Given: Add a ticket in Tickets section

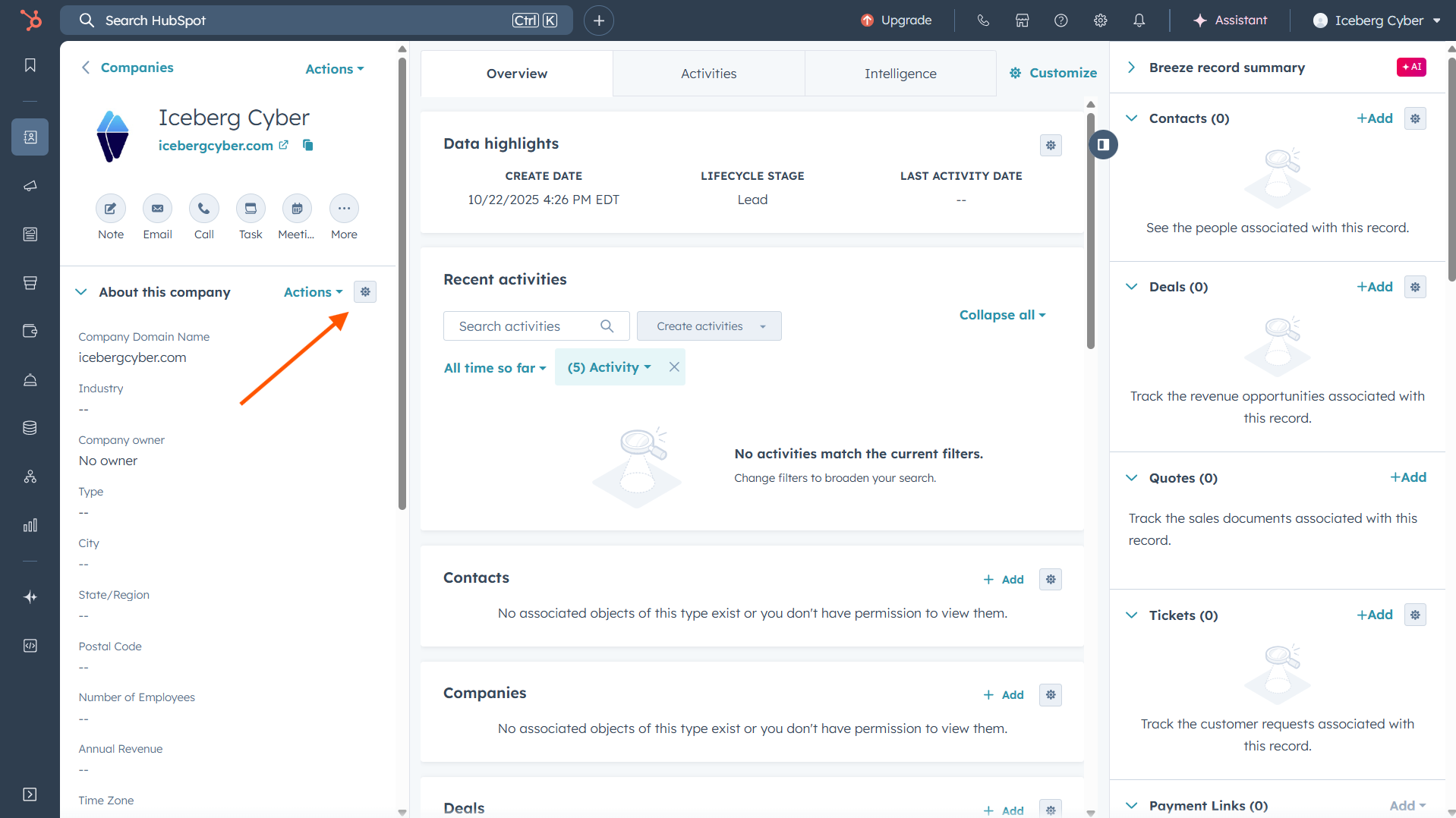Looking at the screenshot, I should click(1375, 615).
